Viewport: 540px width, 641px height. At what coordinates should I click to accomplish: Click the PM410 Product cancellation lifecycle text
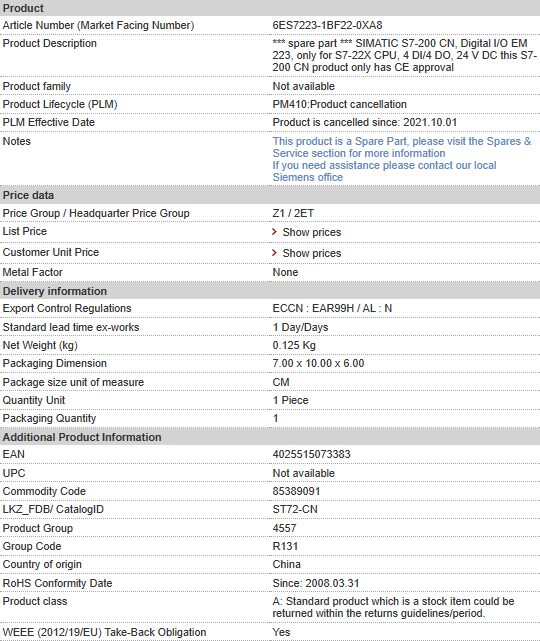tap(340, 104)
